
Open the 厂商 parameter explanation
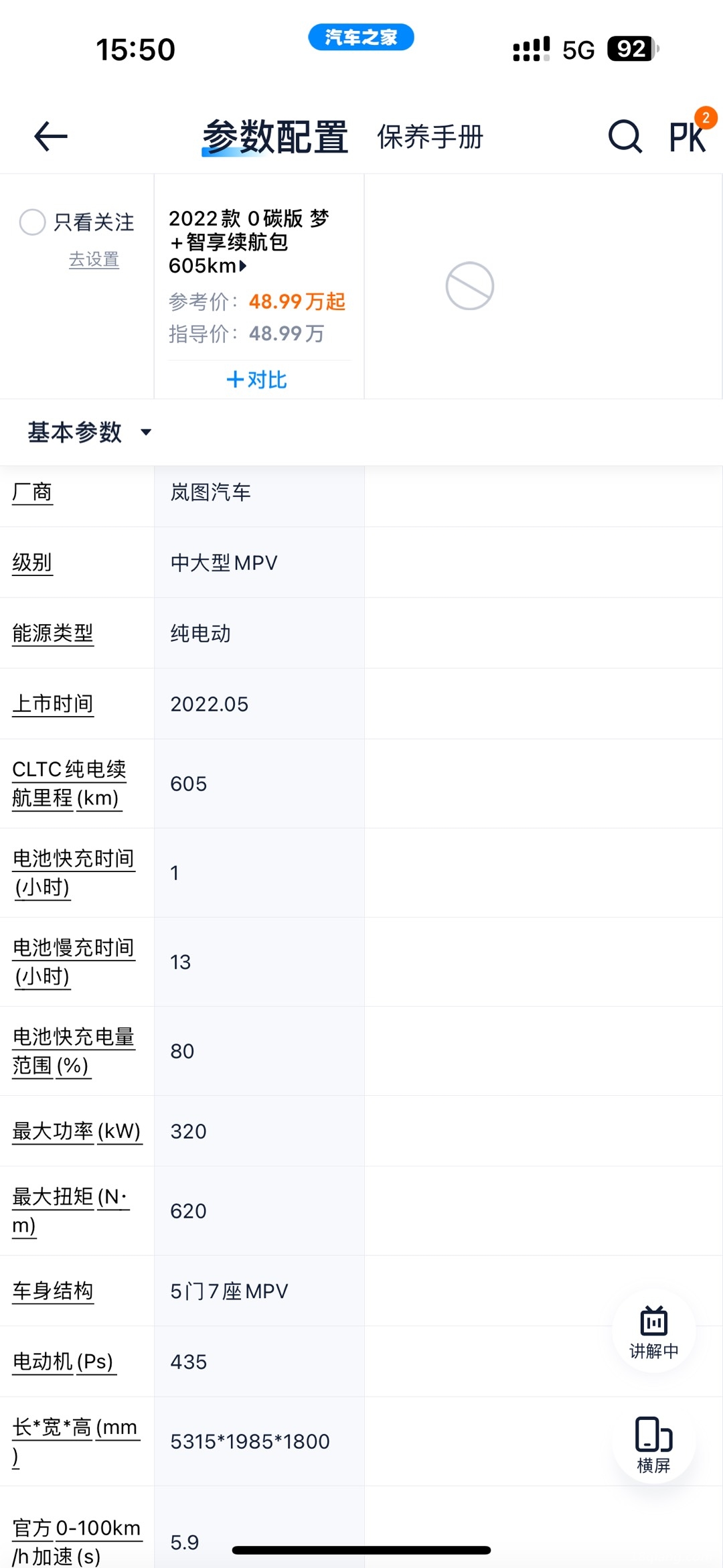click(x=32, y=492)
